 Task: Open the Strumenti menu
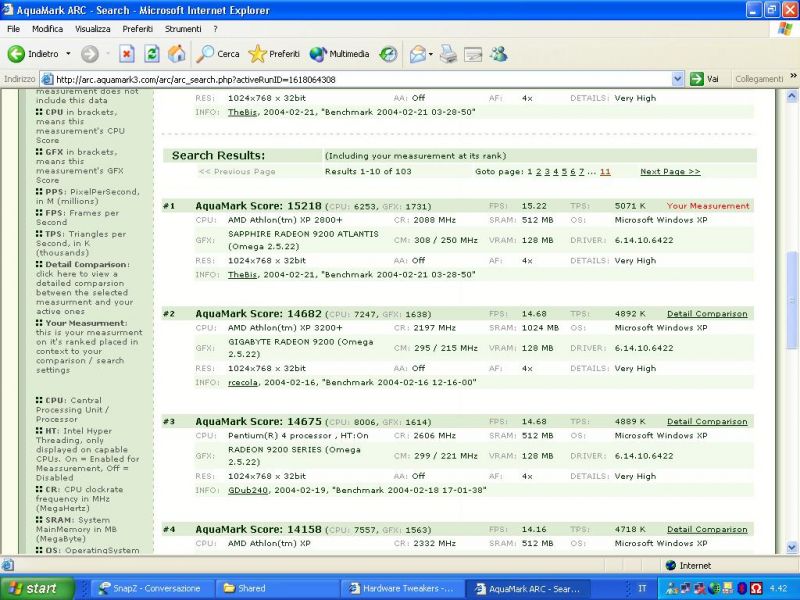click(x=183, y=29)
